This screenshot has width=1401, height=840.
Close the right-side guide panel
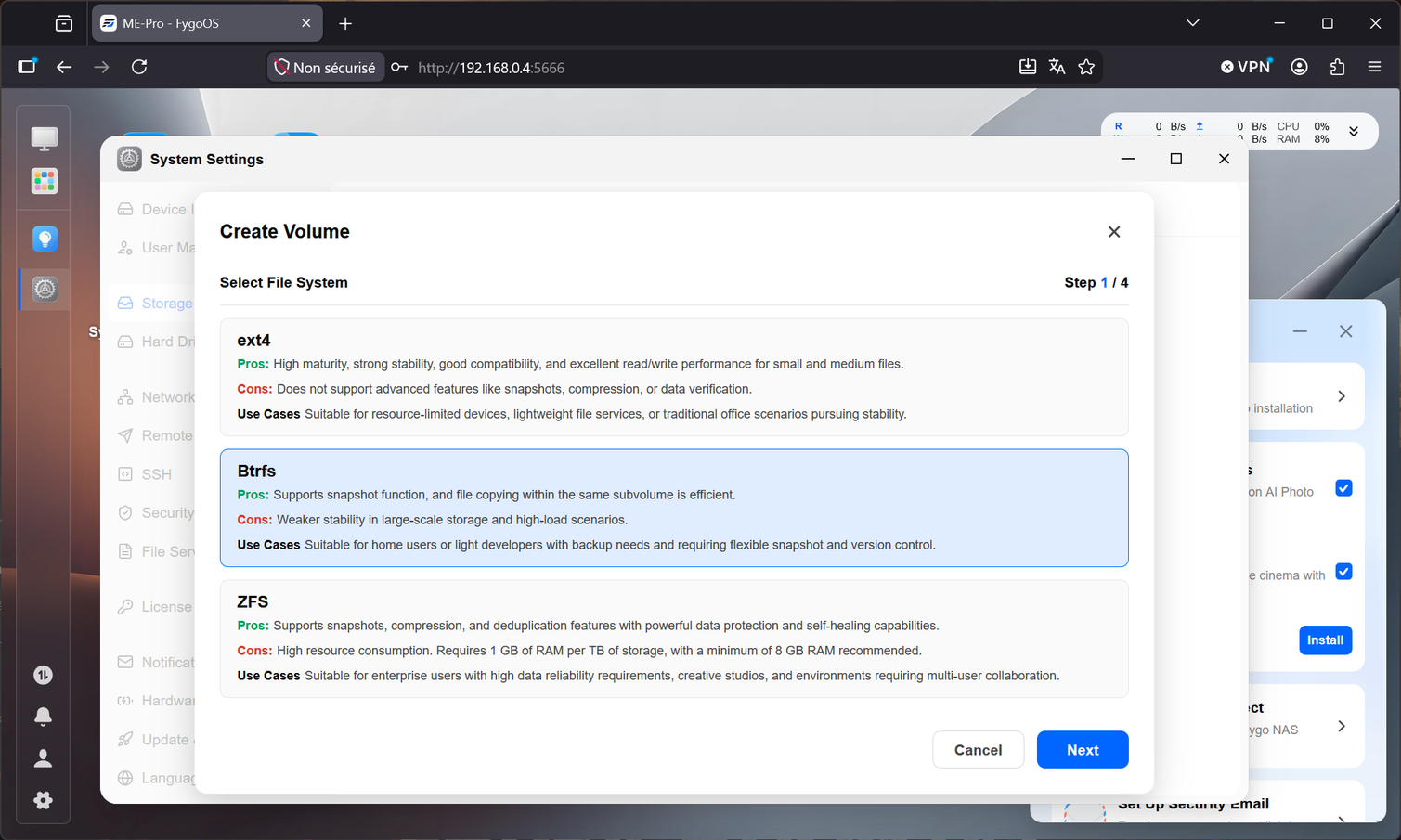click(1345, 331)
